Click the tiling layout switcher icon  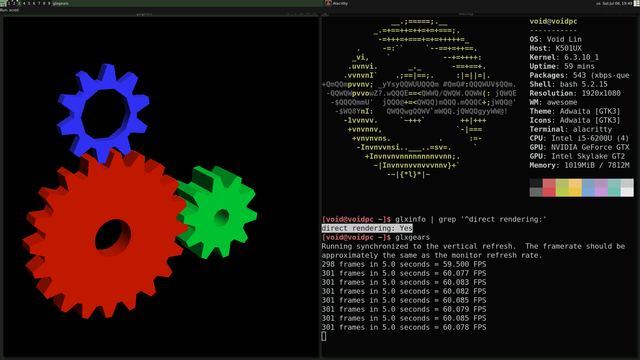tap(637, 3)
